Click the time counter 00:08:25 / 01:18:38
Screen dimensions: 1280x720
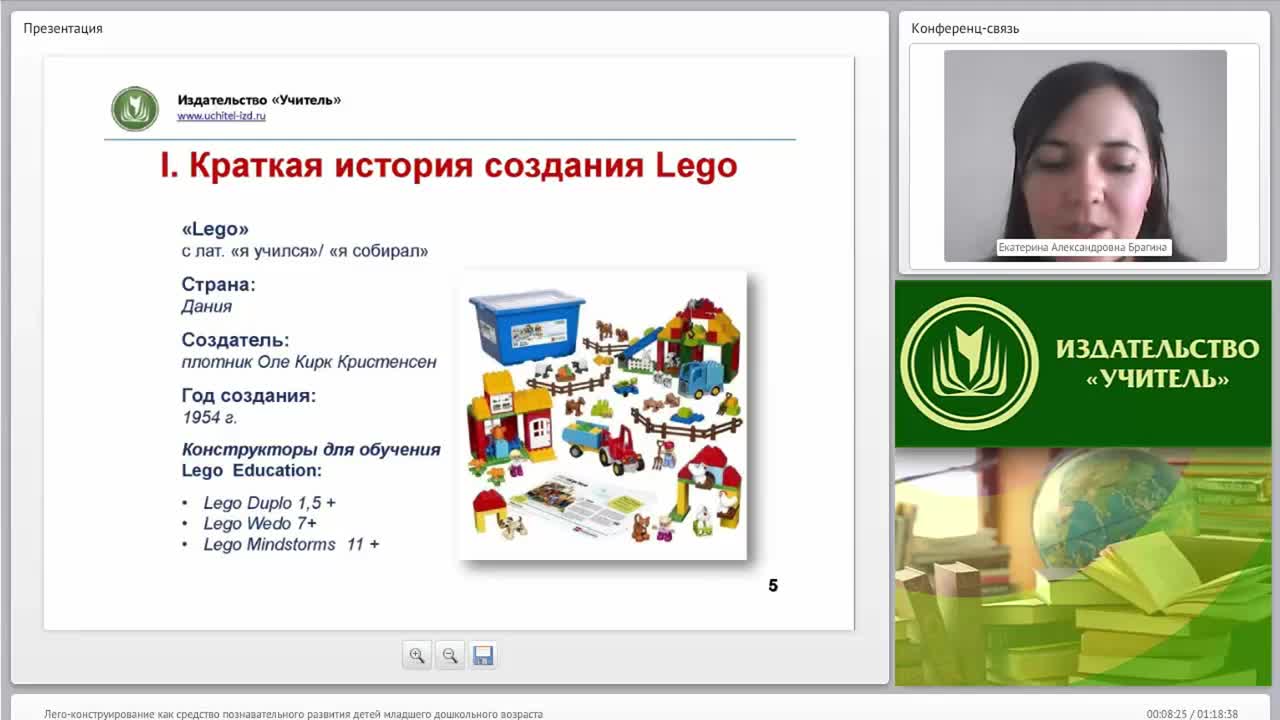click(1192, 714)
